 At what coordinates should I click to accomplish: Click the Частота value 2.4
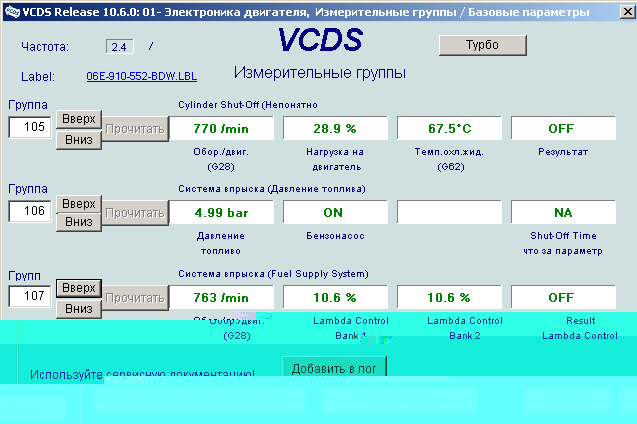119,47
